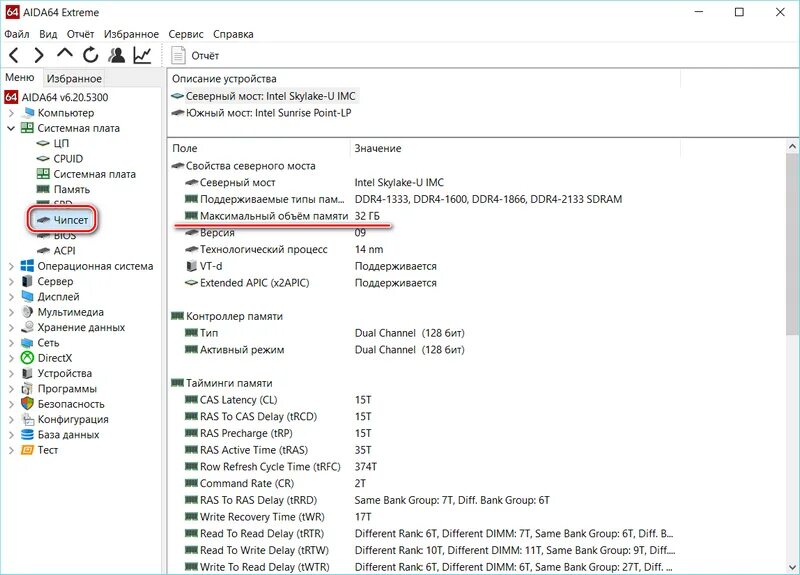
Task: Click the Мультимедиа icon
Action: tap(27, 312)
